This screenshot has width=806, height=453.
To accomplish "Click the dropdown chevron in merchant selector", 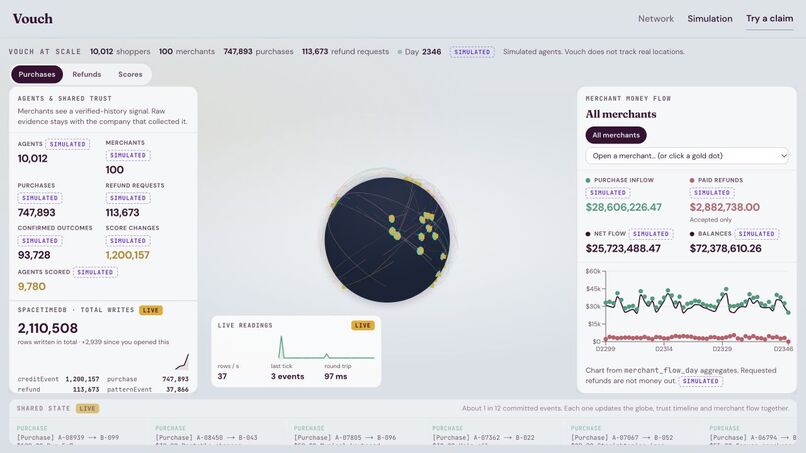I will (783, 156).
